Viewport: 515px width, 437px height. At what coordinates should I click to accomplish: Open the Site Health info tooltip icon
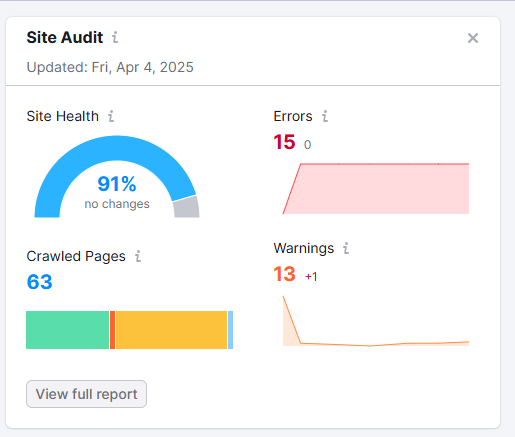click(111, 116)
